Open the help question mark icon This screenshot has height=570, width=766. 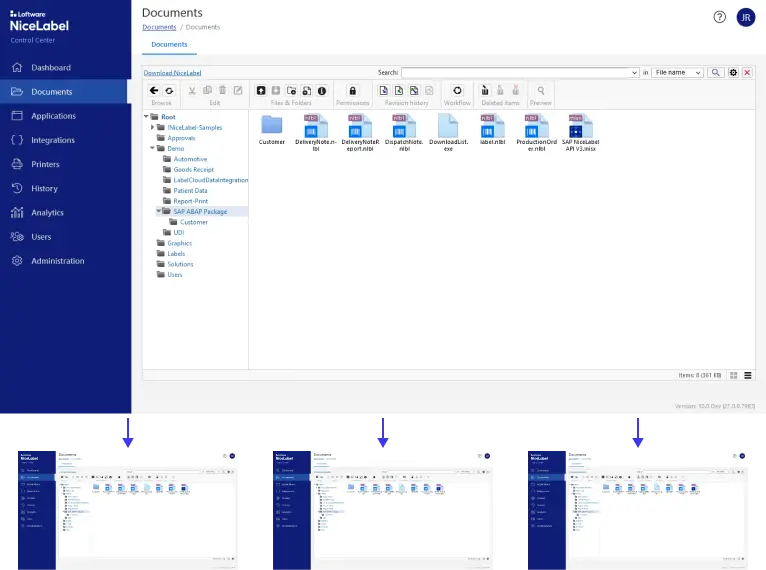(x=720, y=17)
